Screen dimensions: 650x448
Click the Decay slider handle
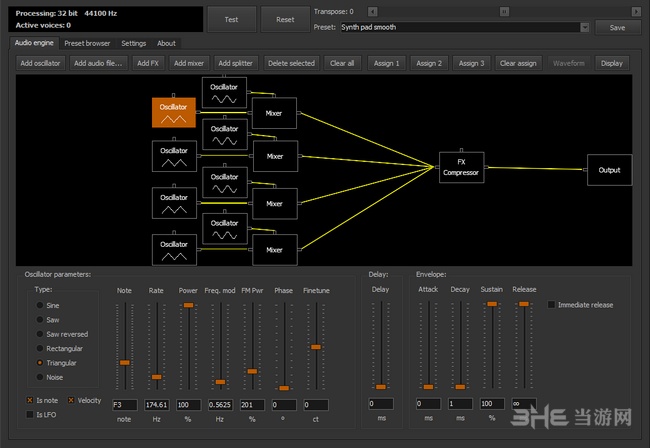click(461, 387)
